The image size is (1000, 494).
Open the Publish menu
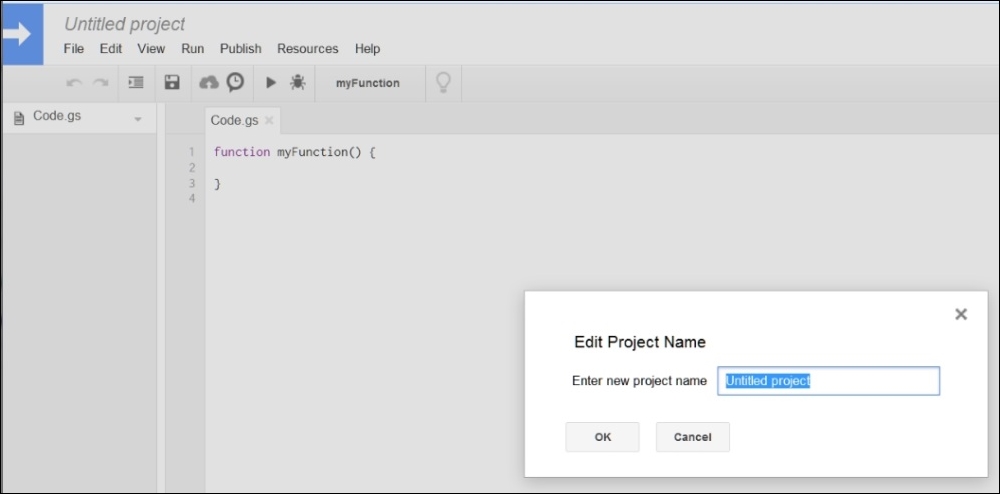click(240, 48)
